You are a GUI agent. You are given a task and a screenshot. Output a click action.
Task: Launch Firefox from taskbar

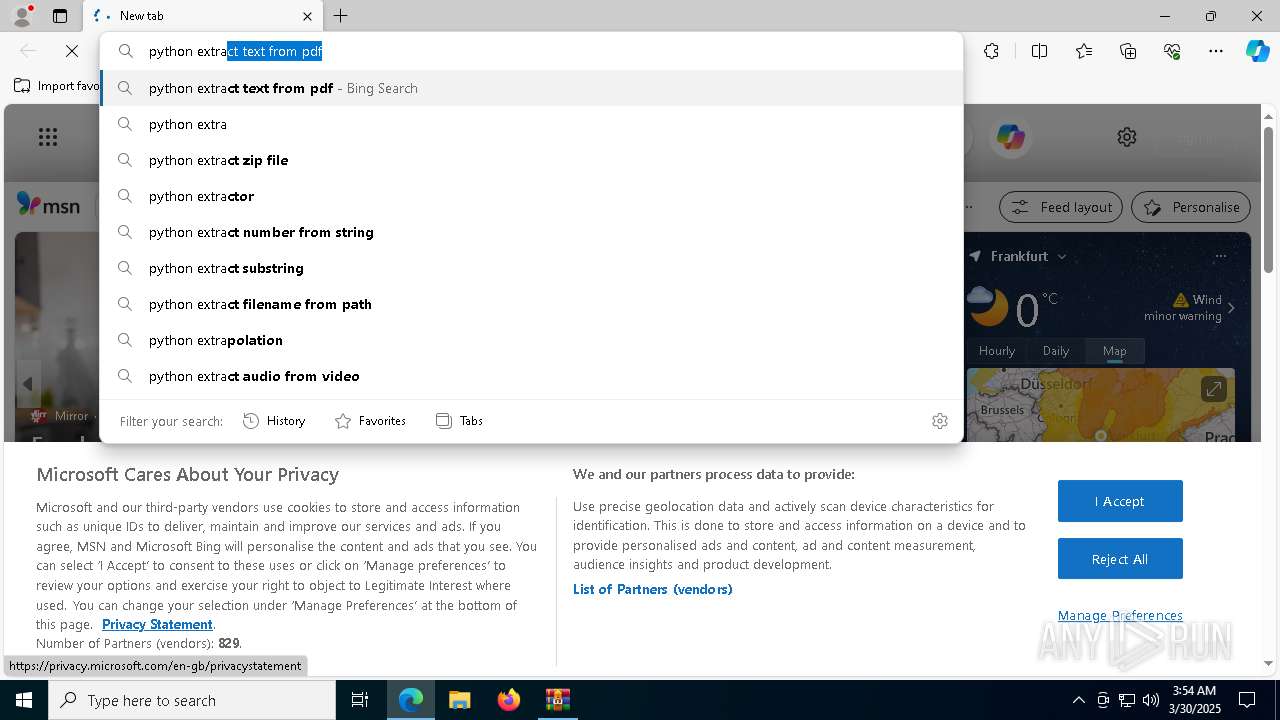(x=508, y=700)
